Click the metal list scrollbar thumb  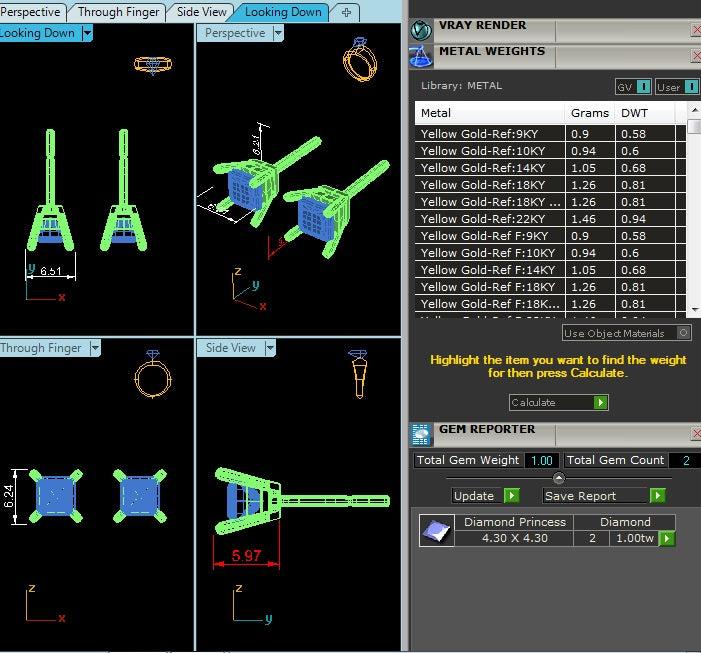(x=694, y=126)
